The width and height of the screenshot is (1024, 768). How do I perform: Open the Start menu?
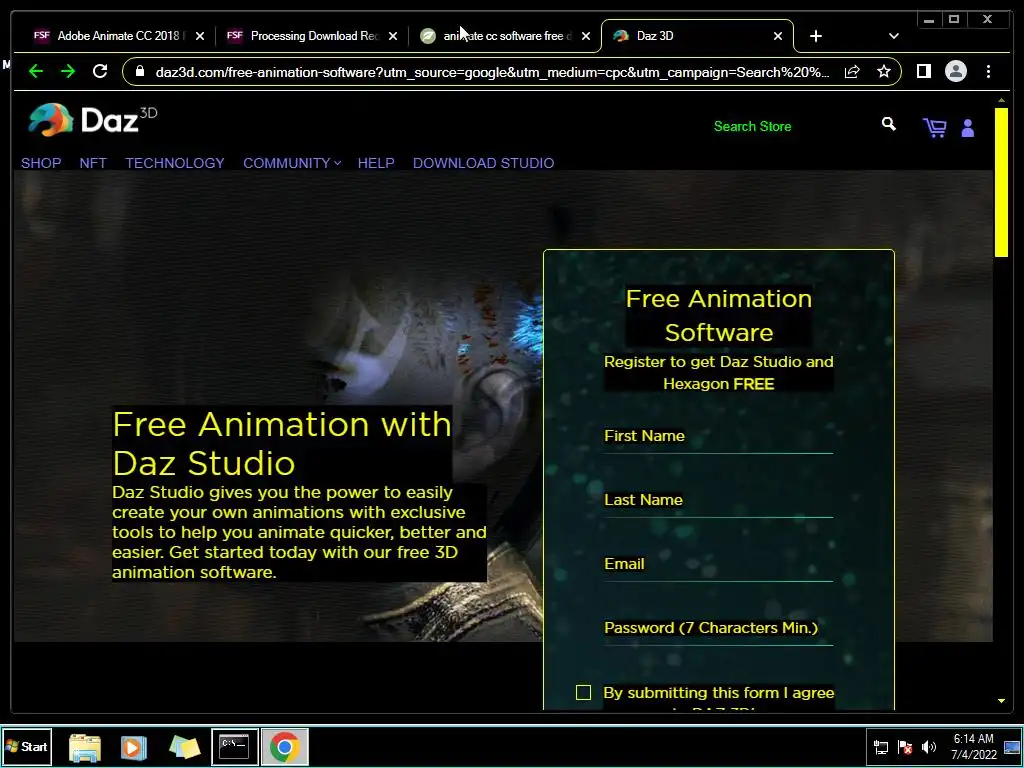click(x=27, y=746)
